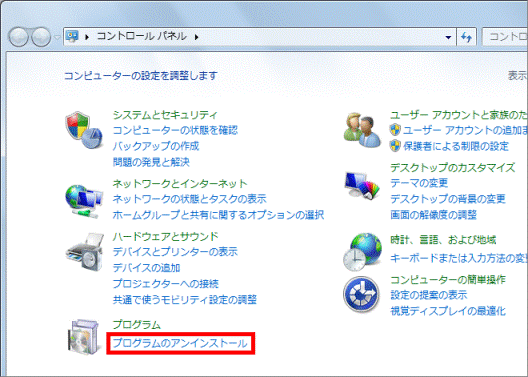The width and height of the screenshot is (528, 377).
Task: Click 視覚ディスプレイの最適化 link
Action: tap(448, 311)
